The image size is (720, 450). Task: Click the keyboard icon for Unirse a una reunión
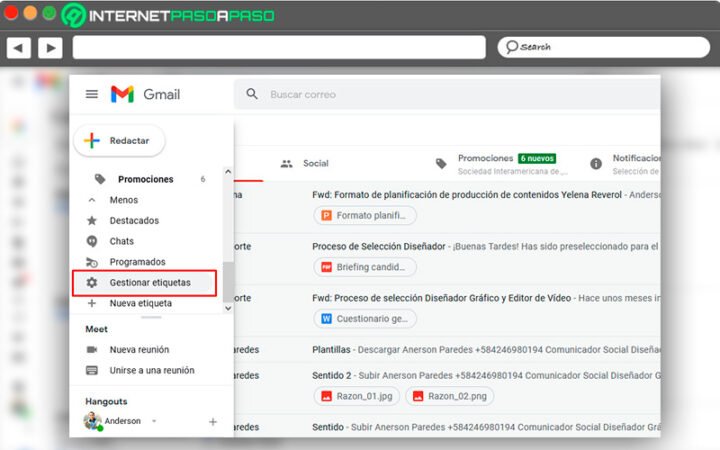point(92,370)
